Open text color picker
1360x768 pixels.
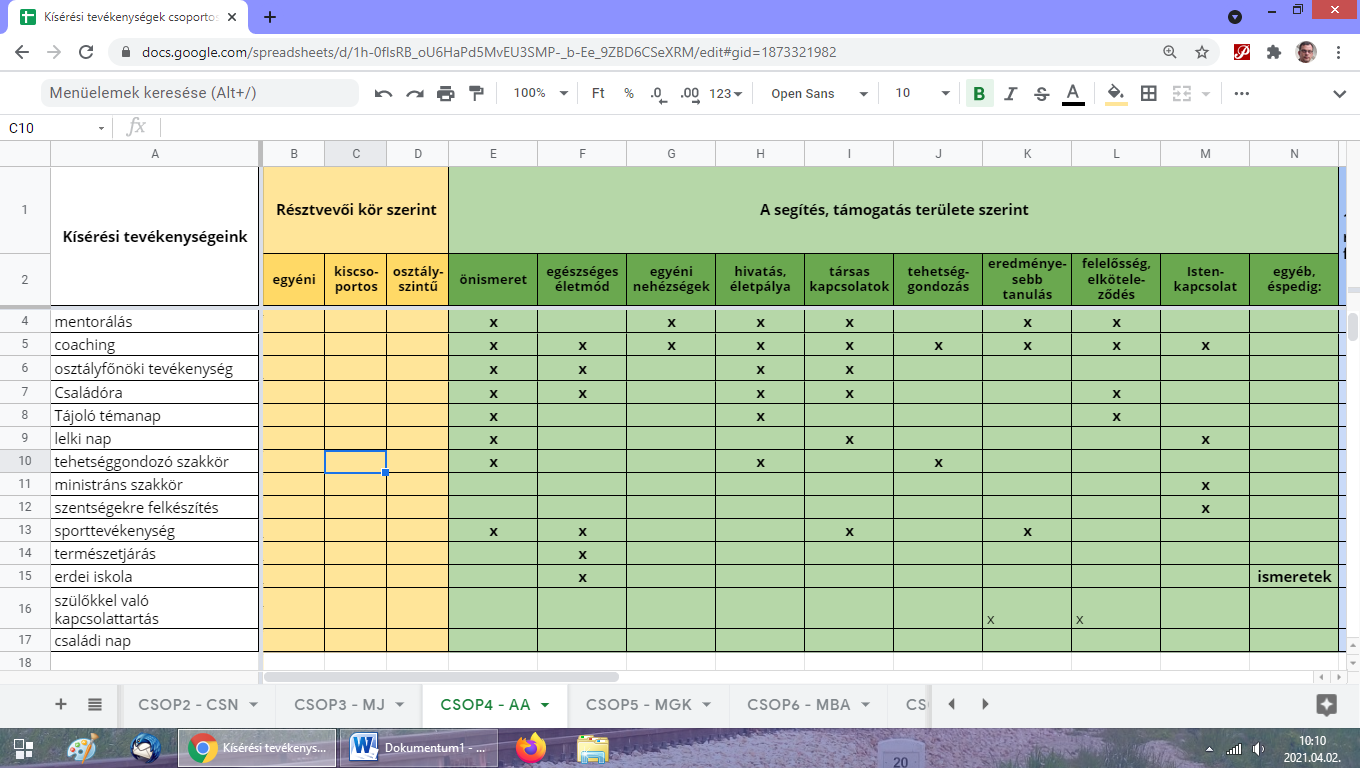coord(1073,93)
